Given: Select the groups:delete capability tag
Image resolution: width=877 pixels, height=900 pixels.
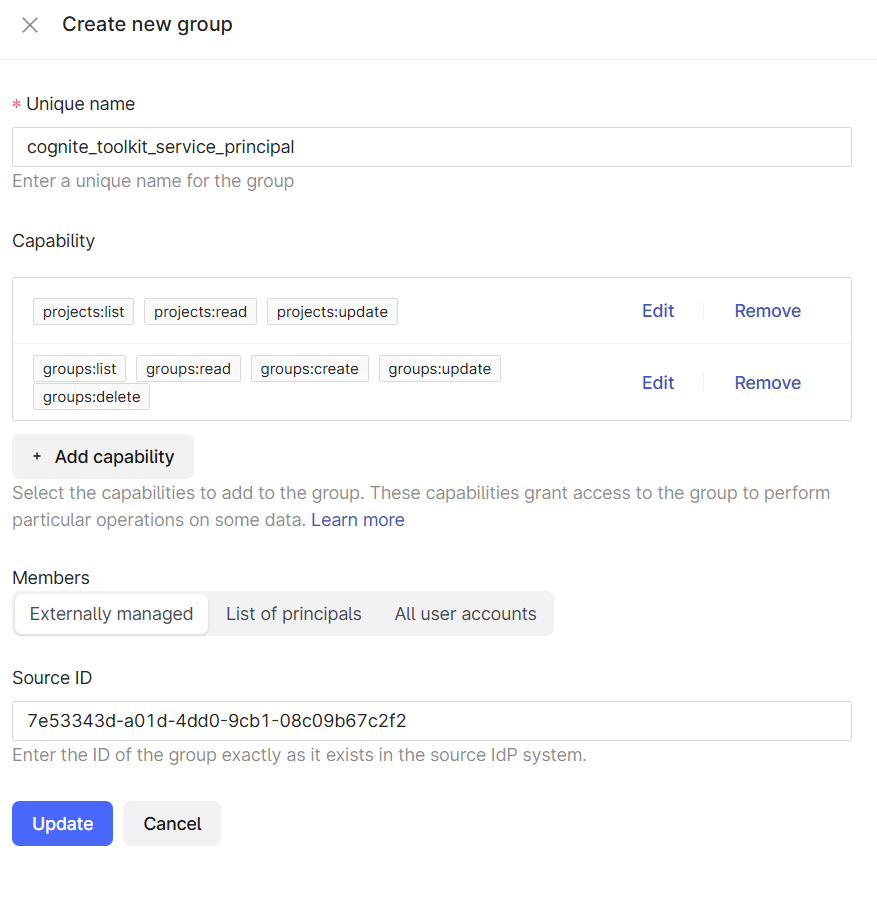Looking at the screenshot, I should pyautogui.click(x=91, y=397).
